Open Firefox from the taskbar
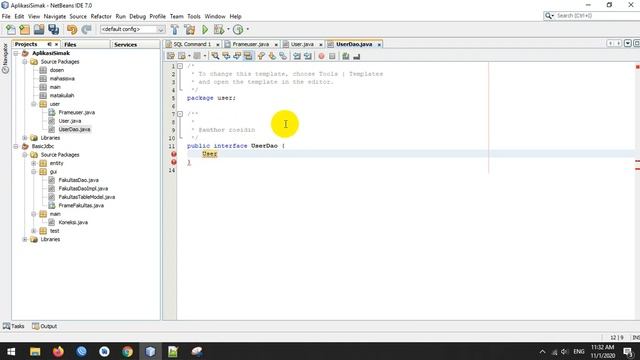 [58, 351]
